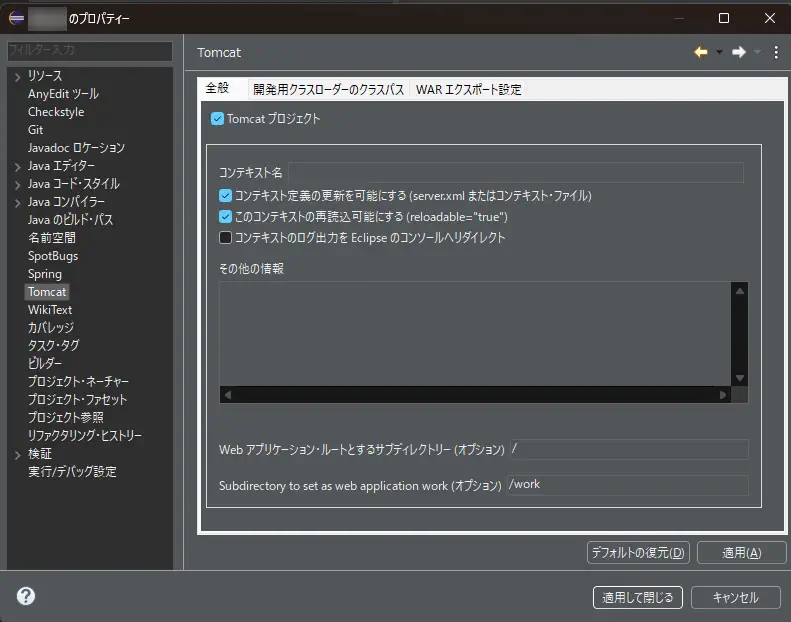Select Javadoc ロケーション in the tree
Image resolution: width=791 pixels, height=622 pixels.
tap(76, 148)
